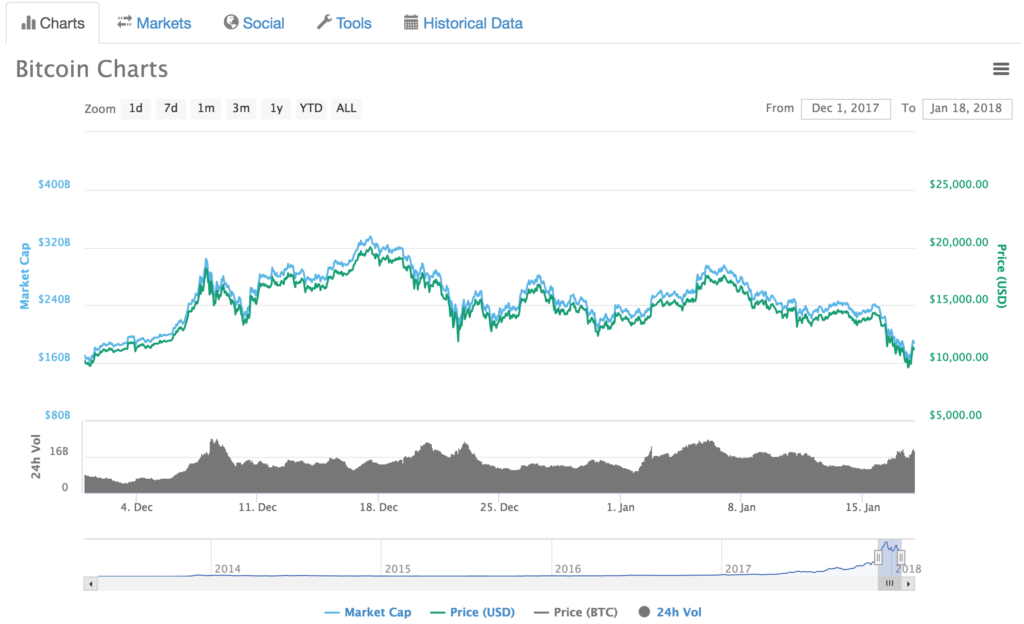1024x624 pixels.
Task: Click the 16B volume axis label
Action: (59, 452)
